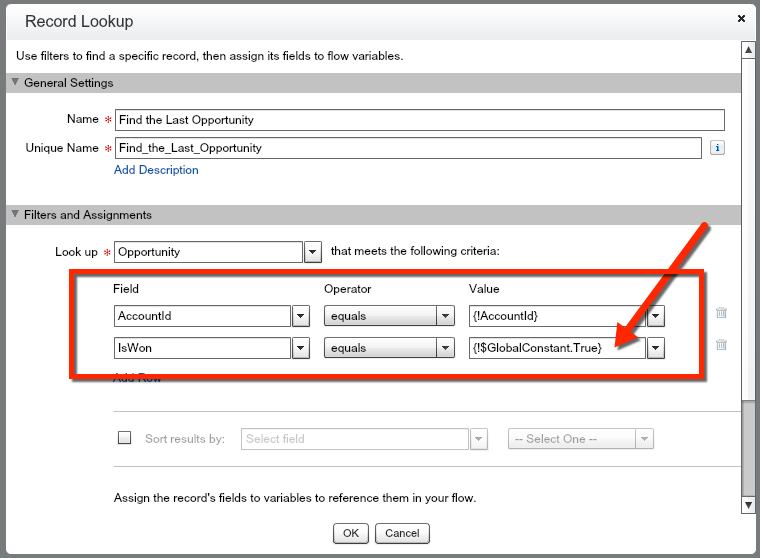Click the info icon beside Unique Name
Viewport: 760px width, 558px height.
click(x=717, y=148)
